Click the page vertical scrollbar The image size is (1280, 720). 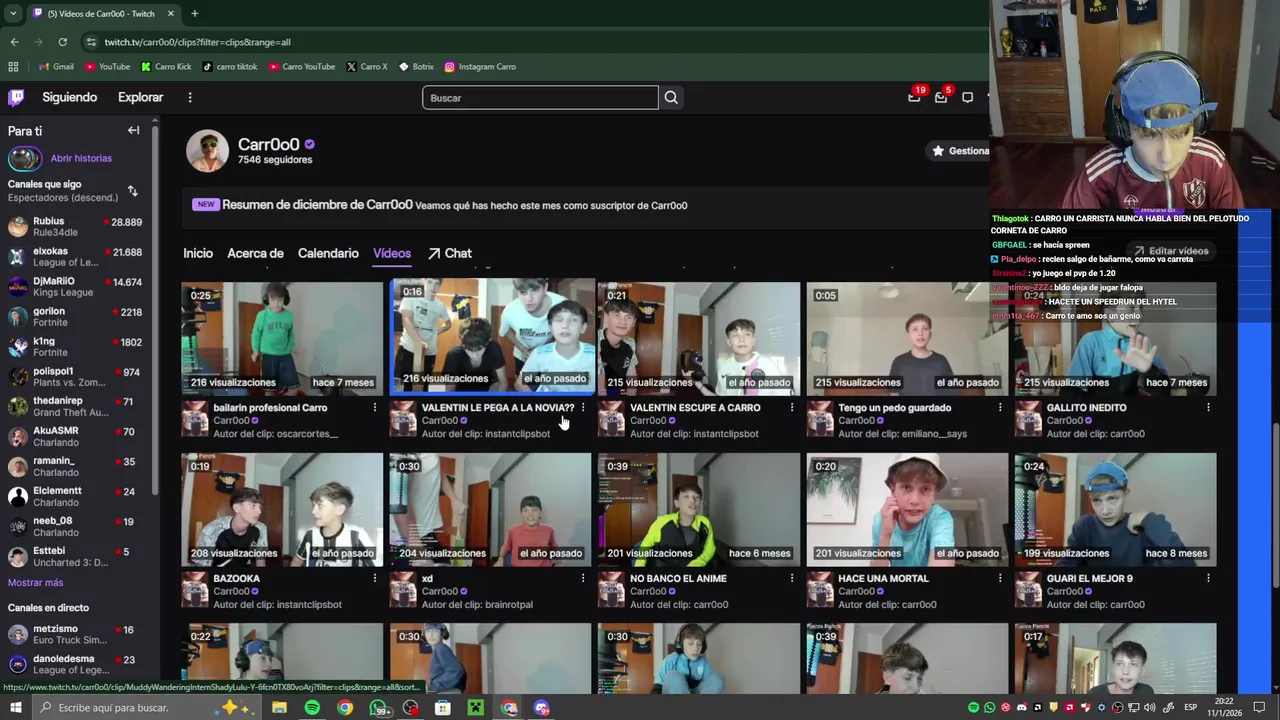1276,505
